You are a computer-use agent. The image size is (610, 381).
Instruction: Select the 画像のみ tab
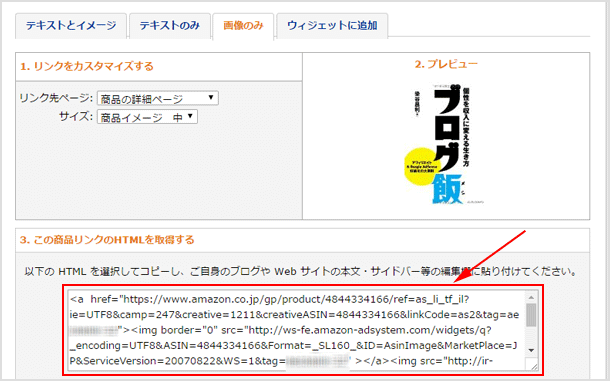pos(243,26)
